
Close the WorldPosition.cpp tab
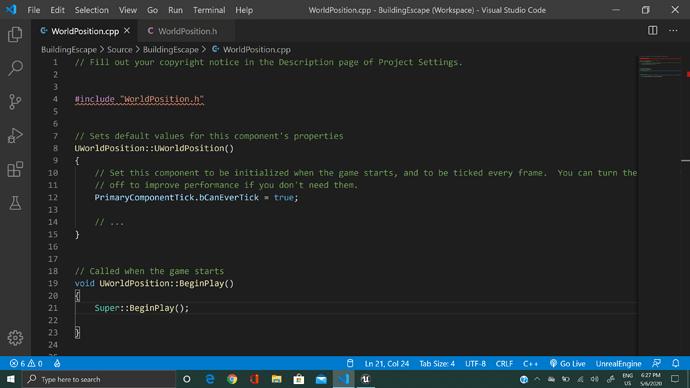tap(127, 31)
